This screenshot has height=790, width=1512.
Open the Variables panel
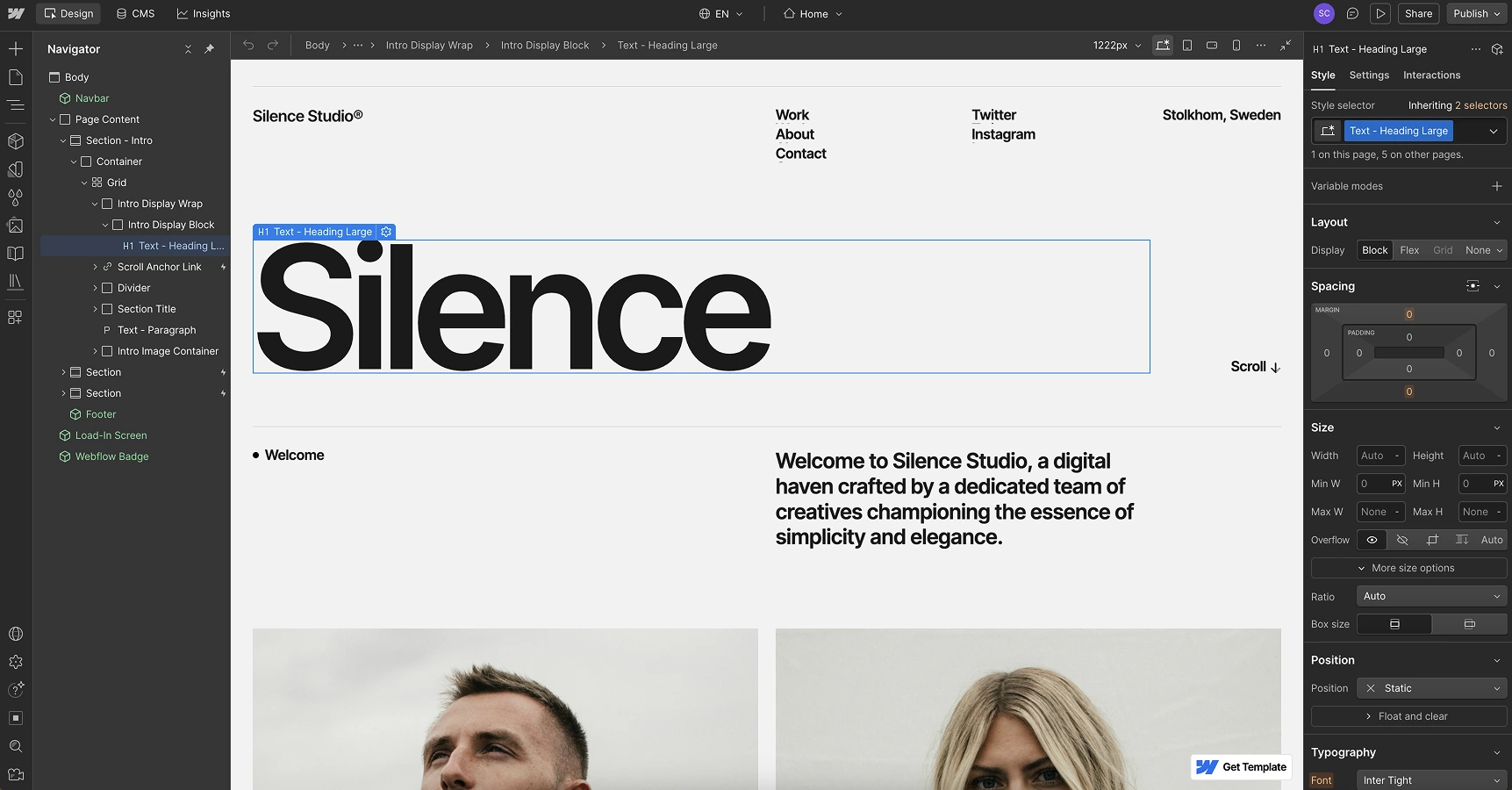[16, 169]
